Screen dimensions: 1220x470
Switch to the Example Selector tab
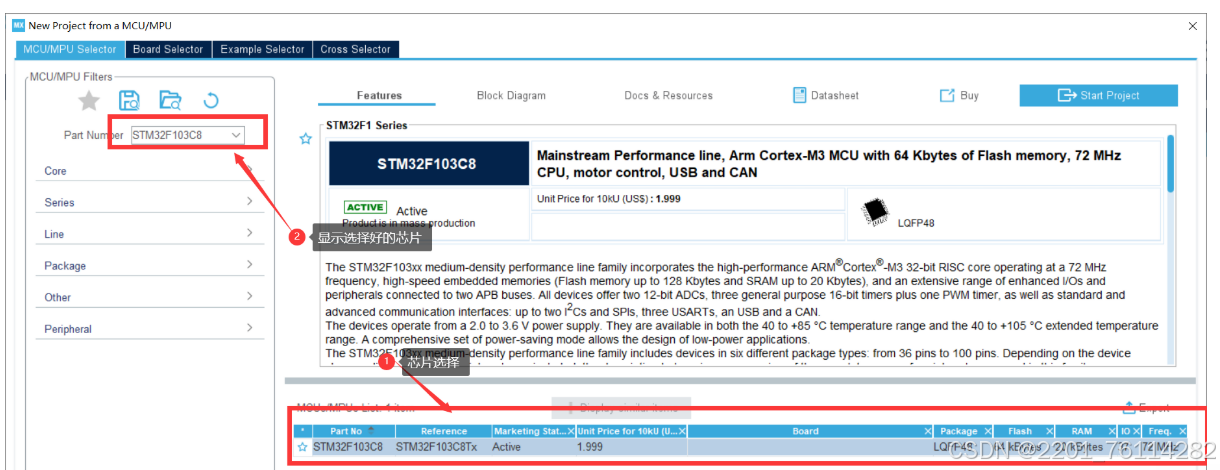262,49
